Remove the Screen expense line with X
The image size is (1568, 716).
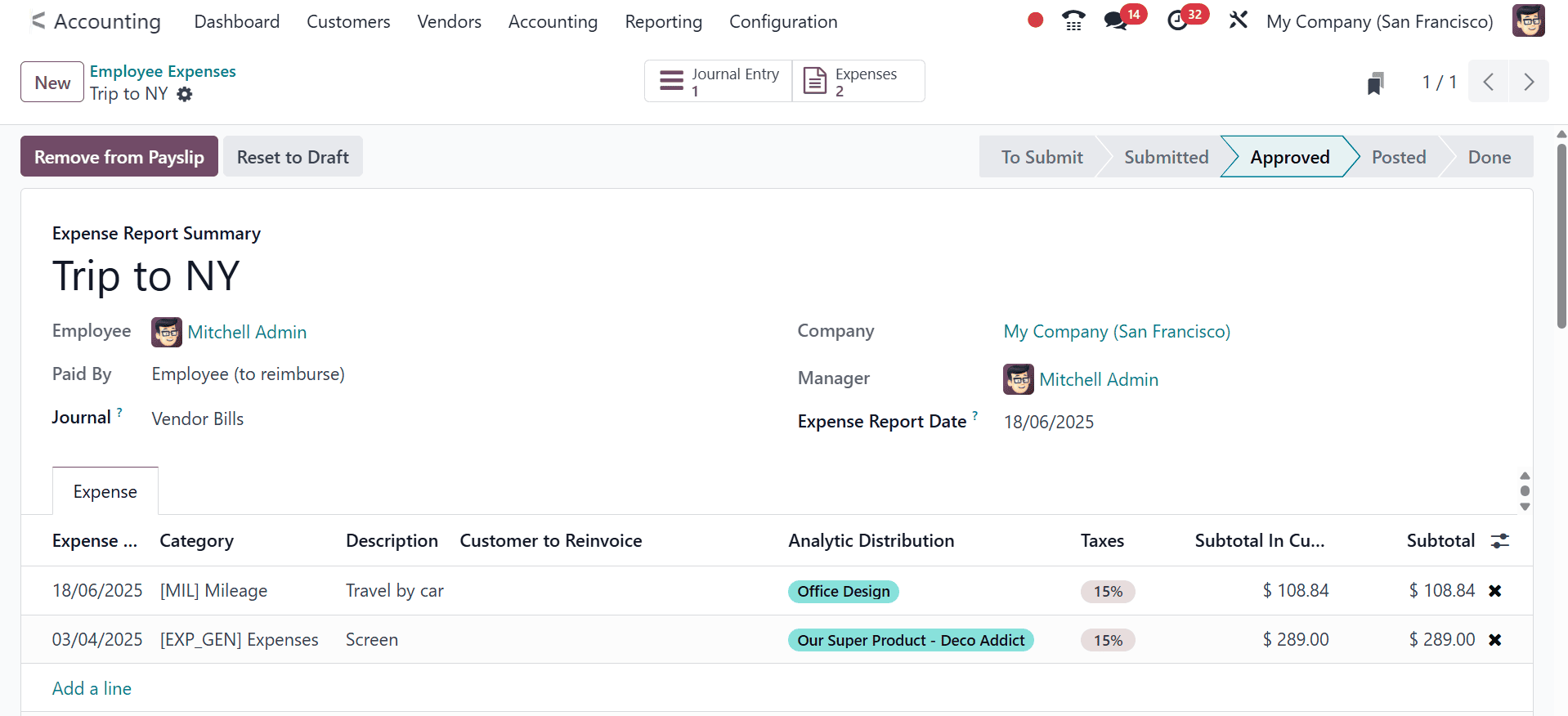click(x=1495, y=639)
